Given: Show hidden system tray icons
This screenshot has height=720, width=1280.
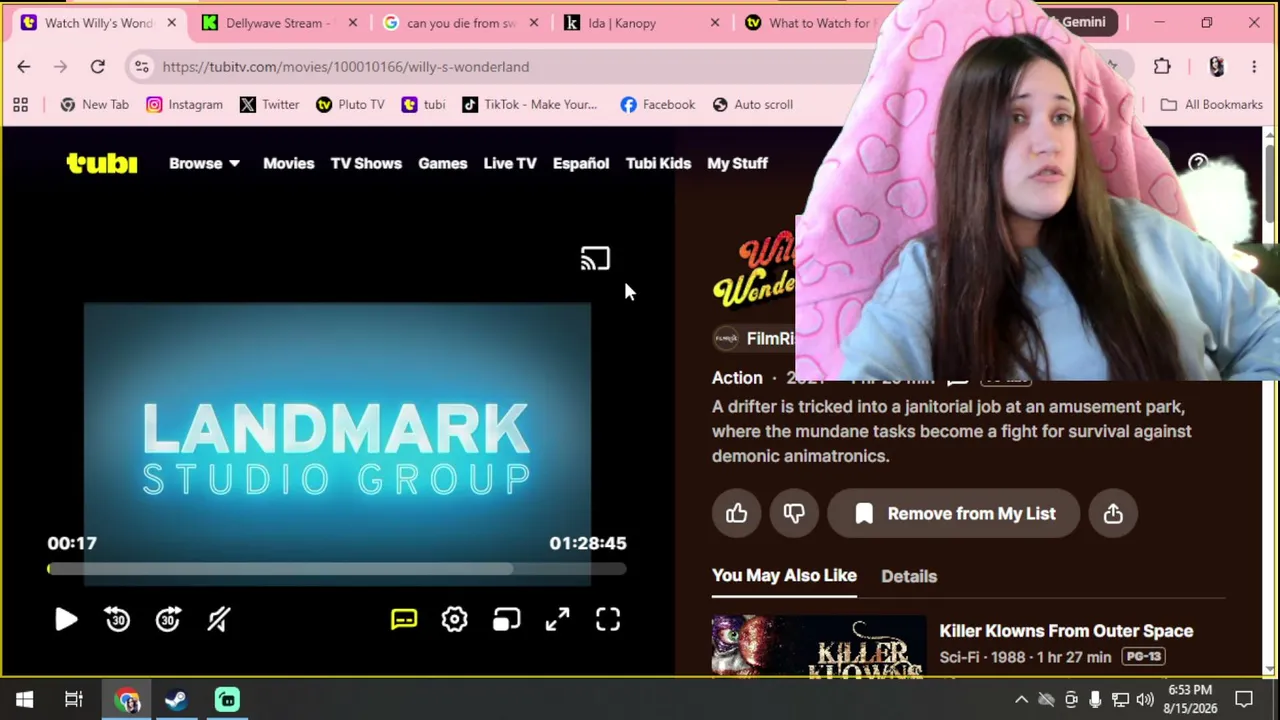Looking at the screenshot, I should point(1021,700).
